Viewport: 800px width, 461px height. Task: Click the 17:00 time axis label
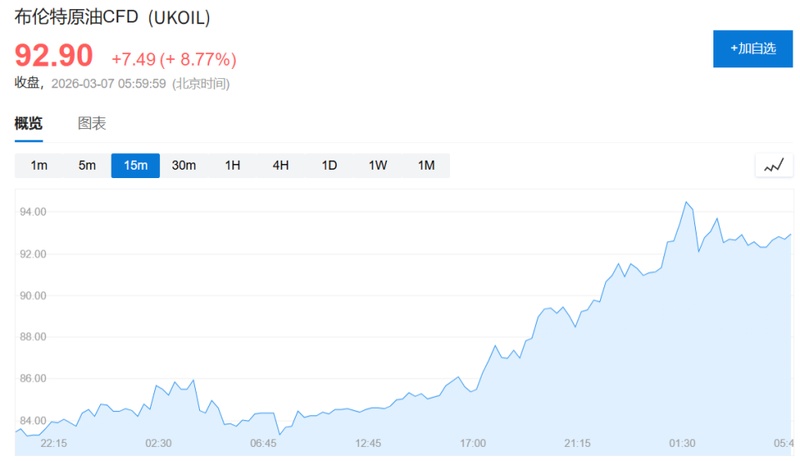(473, 443)
